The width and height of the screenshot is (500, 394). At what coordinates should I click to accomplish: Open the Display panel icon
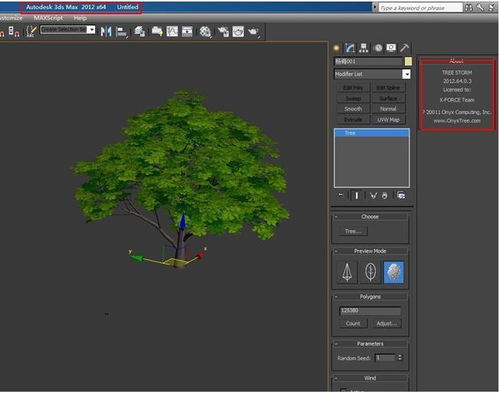[391, 48]
